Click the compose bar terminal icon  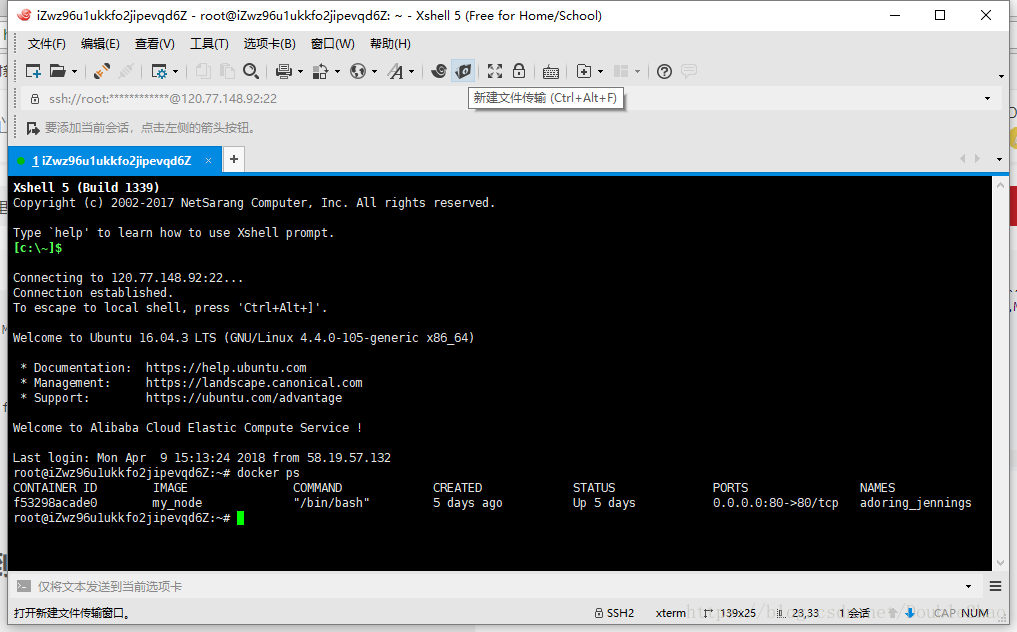23,586
